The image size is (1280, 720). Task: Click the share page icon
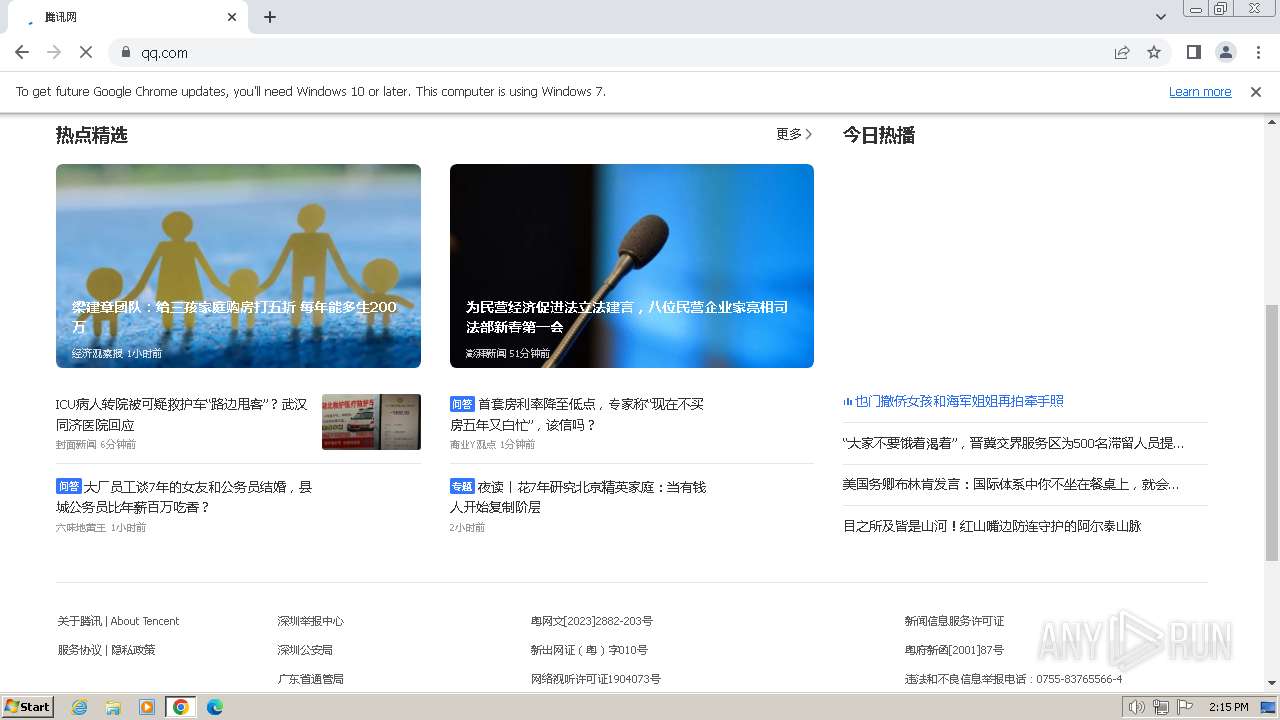click(1122, 52)
